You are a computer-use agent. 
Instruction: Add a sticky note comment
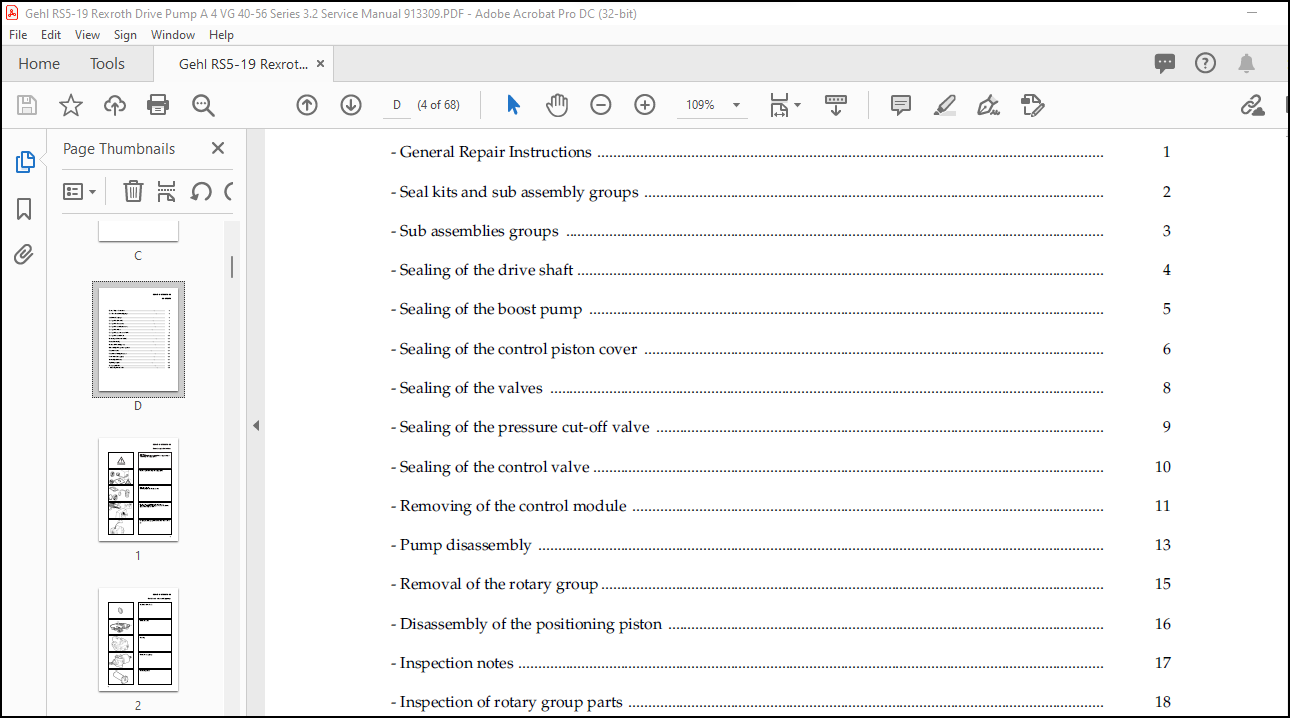pyautogui.click(x=901, y=105)
